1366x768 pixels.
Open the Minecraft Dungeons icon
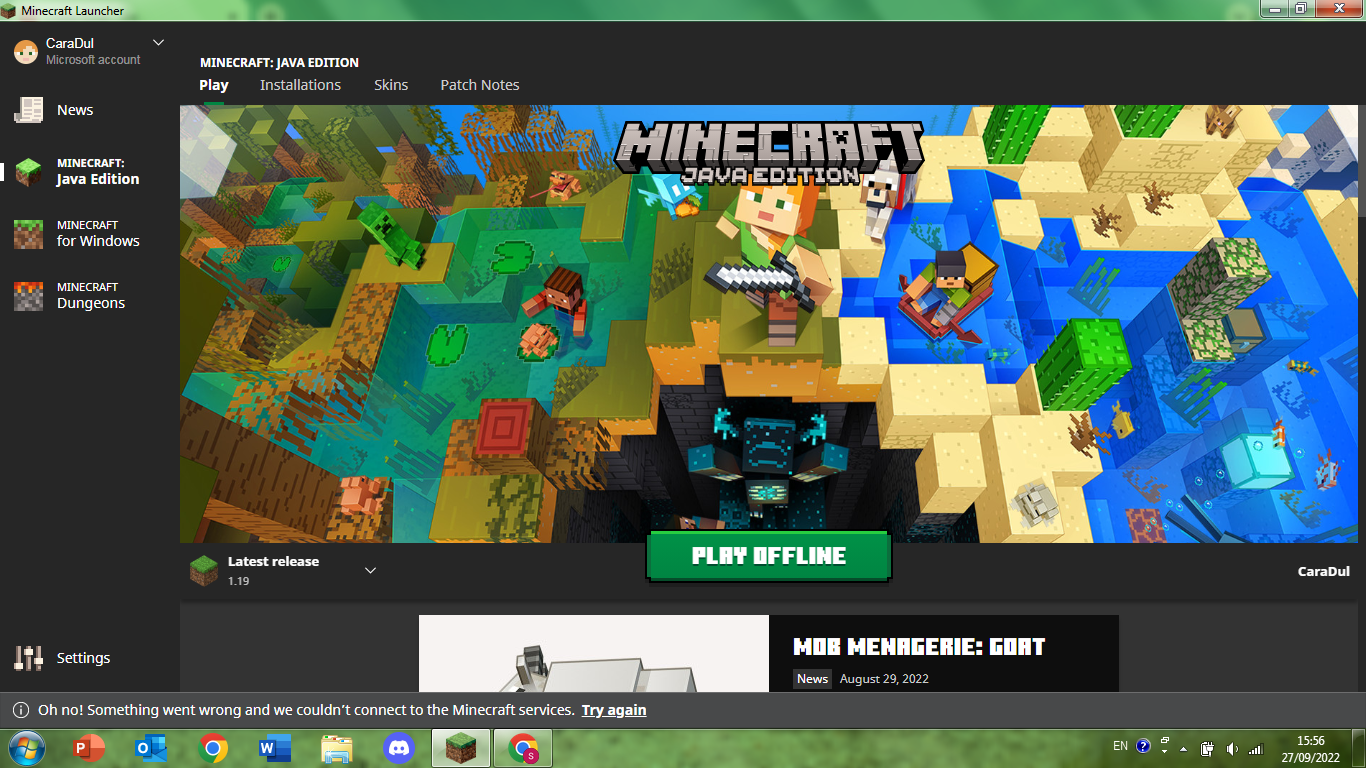click(x=28, y=296)
